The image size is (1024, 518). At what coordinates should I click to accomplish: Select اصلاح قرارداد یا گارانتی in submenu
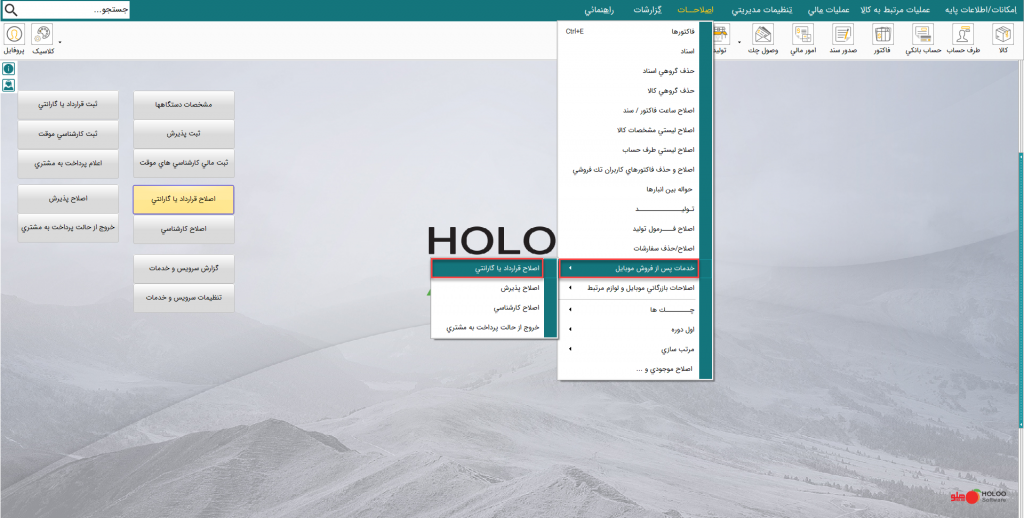(x=488, y=268)
